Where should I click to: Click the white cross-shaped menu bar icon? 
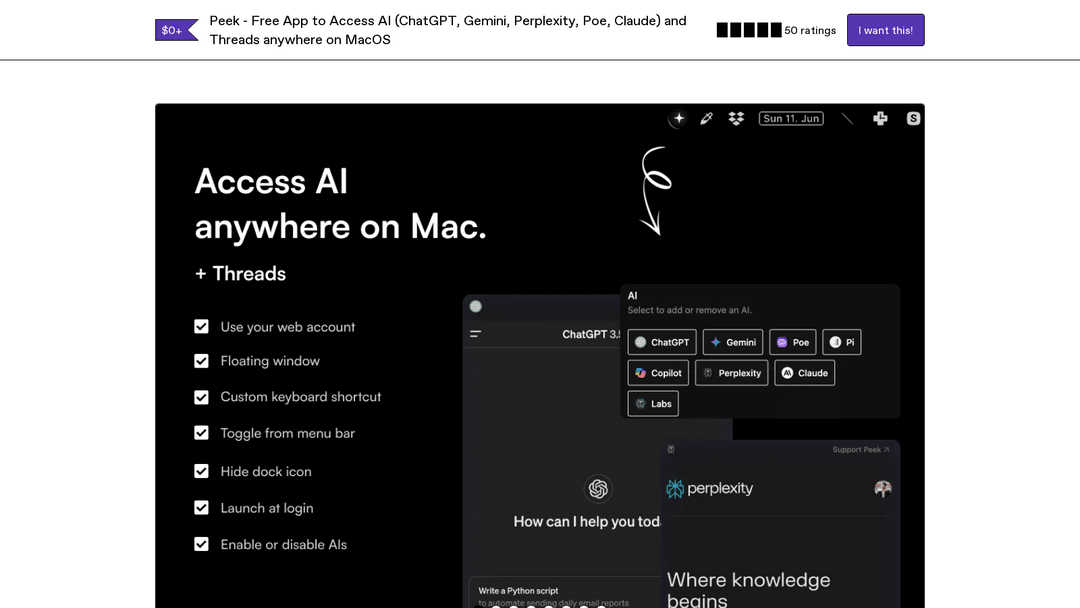(x=880, y=118)
